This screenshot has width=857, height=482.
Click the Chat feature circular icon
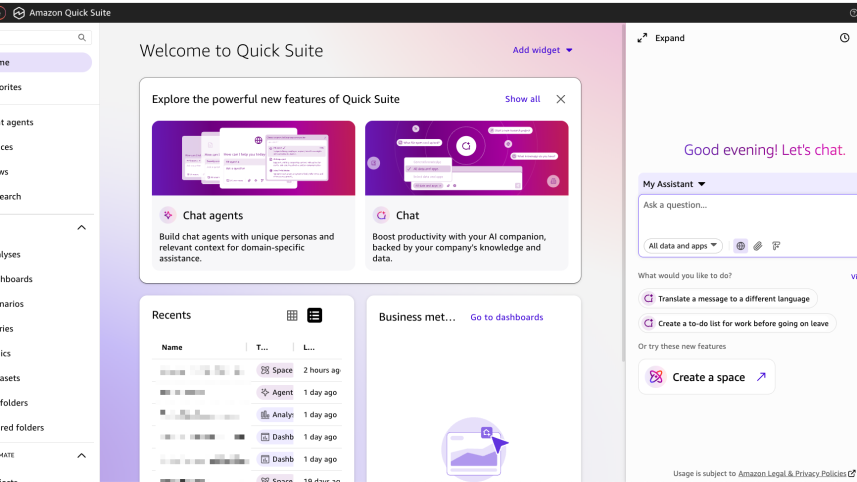point(381,215)
